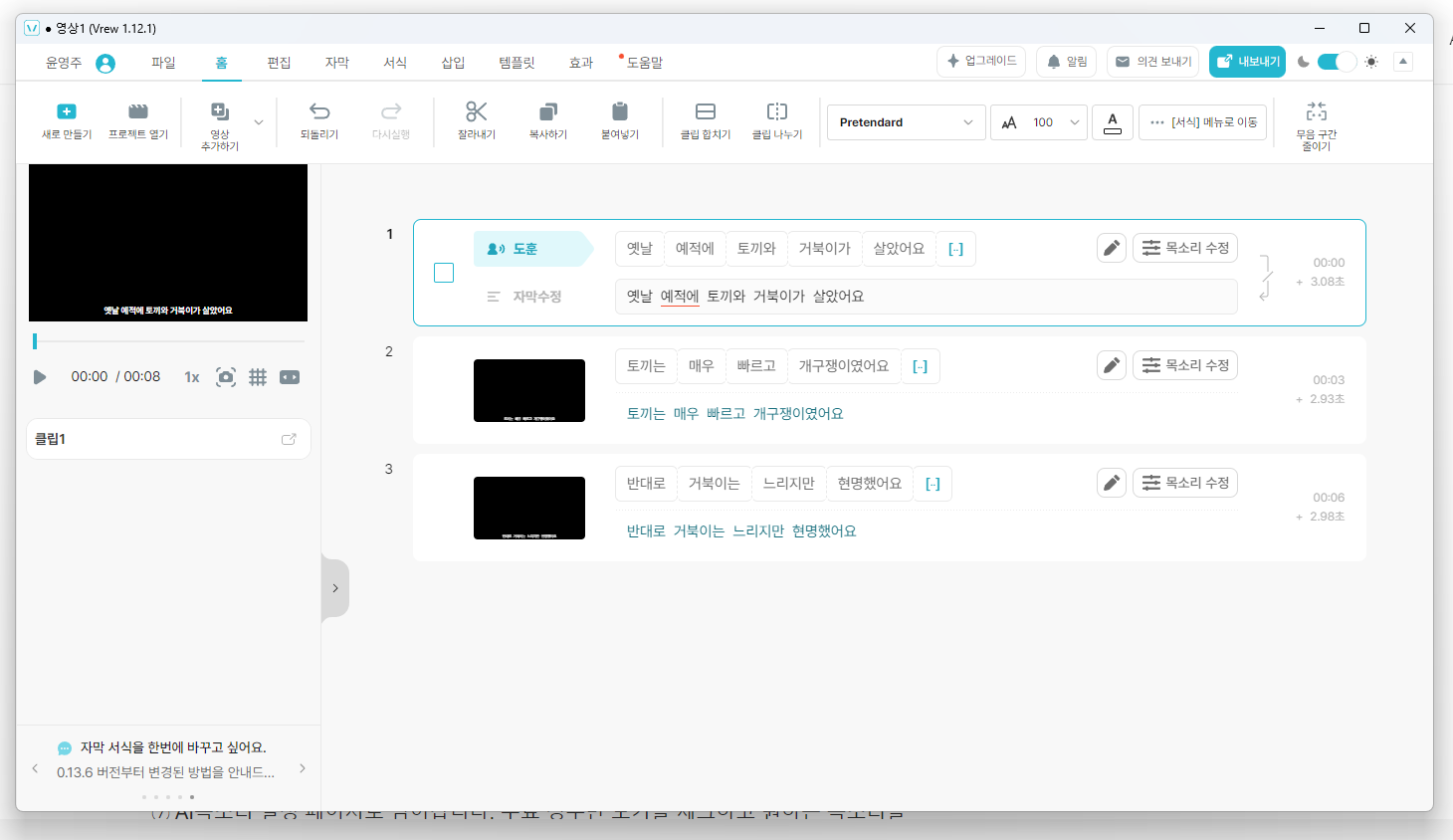Click the 토끼와 word chip in clip 1
Image resolution: width=1453 pixels, height=840 pixels.
[756, 249]
